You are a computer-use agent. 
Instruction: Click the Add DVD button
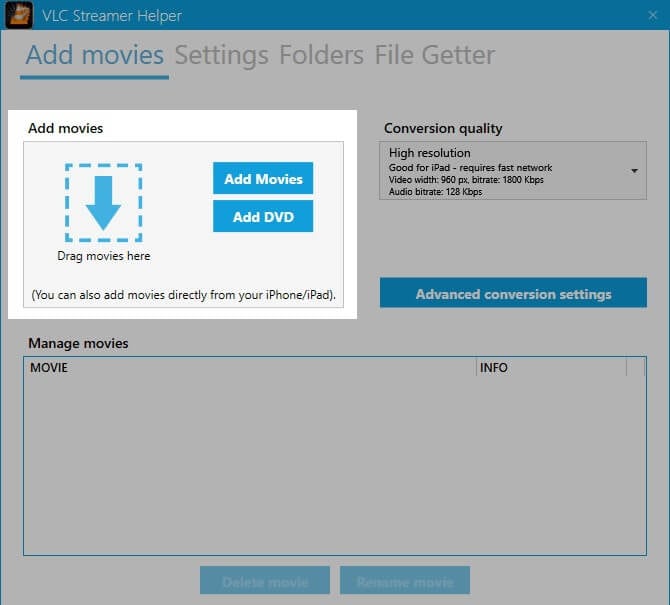(263, 217)
